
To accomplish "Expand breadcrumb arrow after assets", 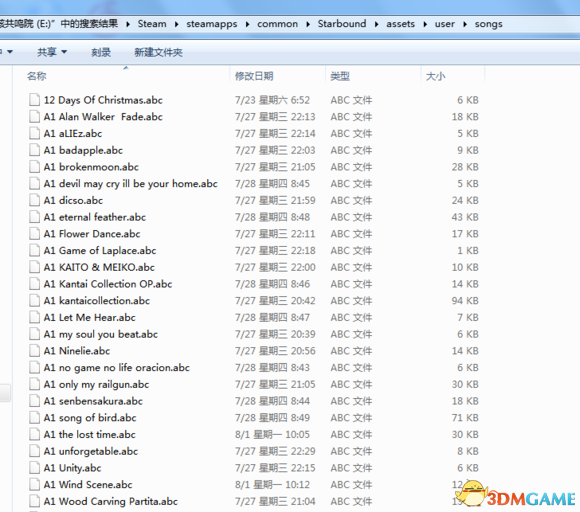I will coord(425,24).
